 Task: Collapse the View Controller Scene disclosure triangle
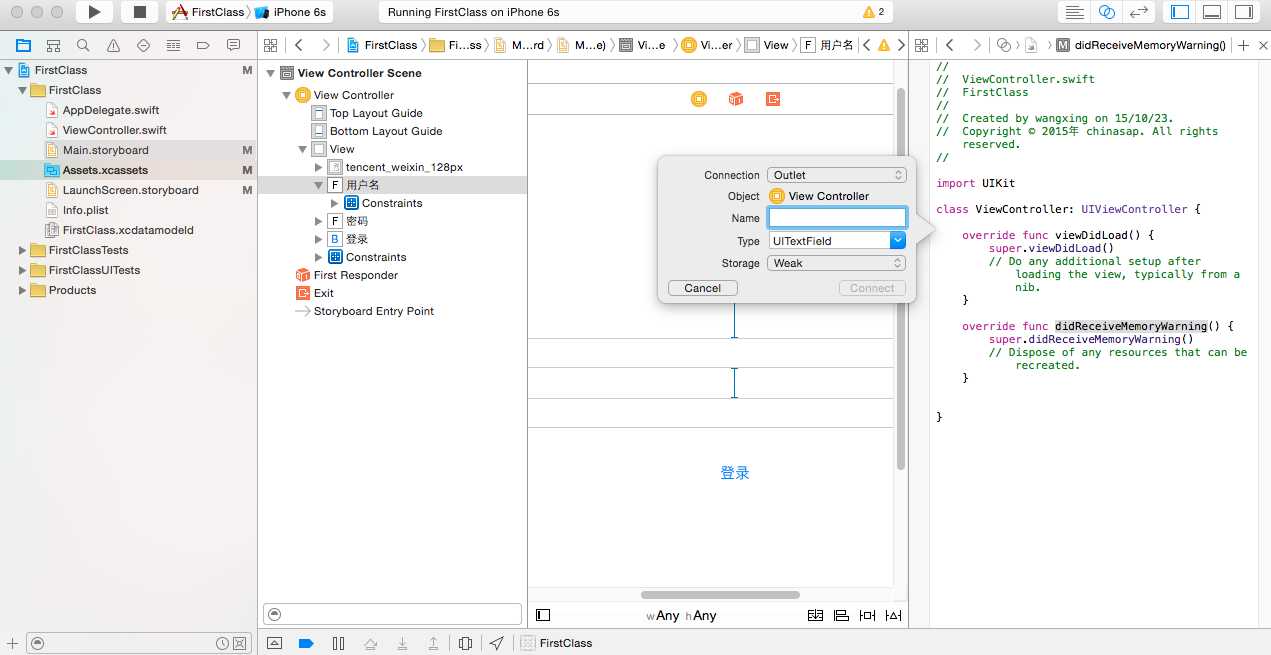coord(270,73)
